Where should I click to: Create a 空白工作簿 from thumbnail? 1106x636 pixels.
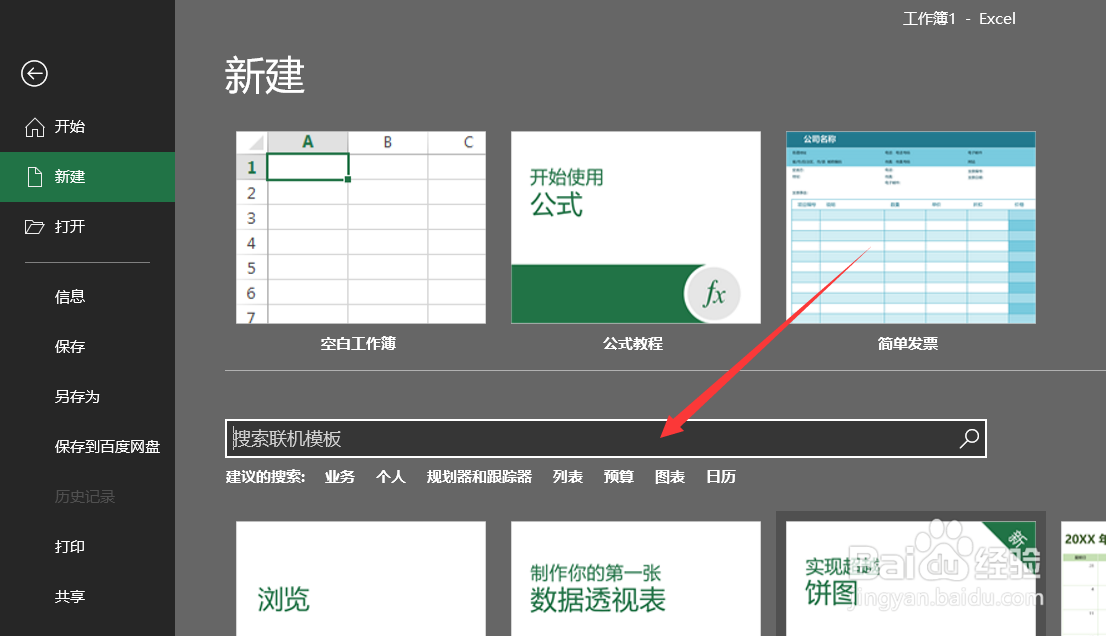tap(360, 227)
